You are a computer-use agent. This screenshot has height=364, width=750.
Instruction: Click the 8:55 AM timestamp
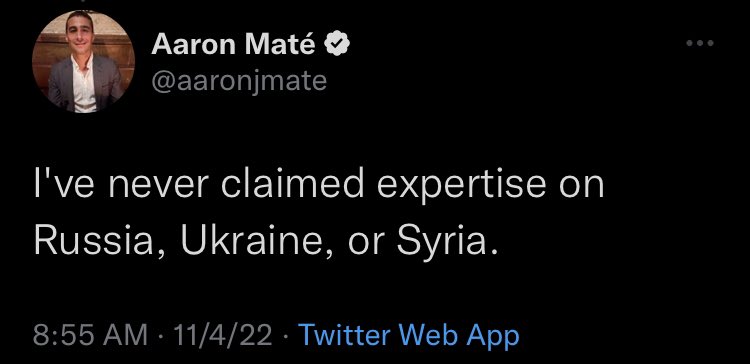tap(90, 335)
